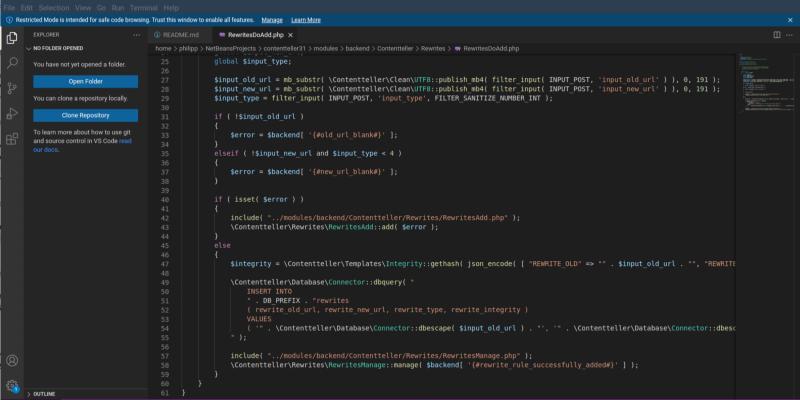This screenshot has width=800, height=400.
Task: Open the Run and Debug view
Action: click(12, 113)
